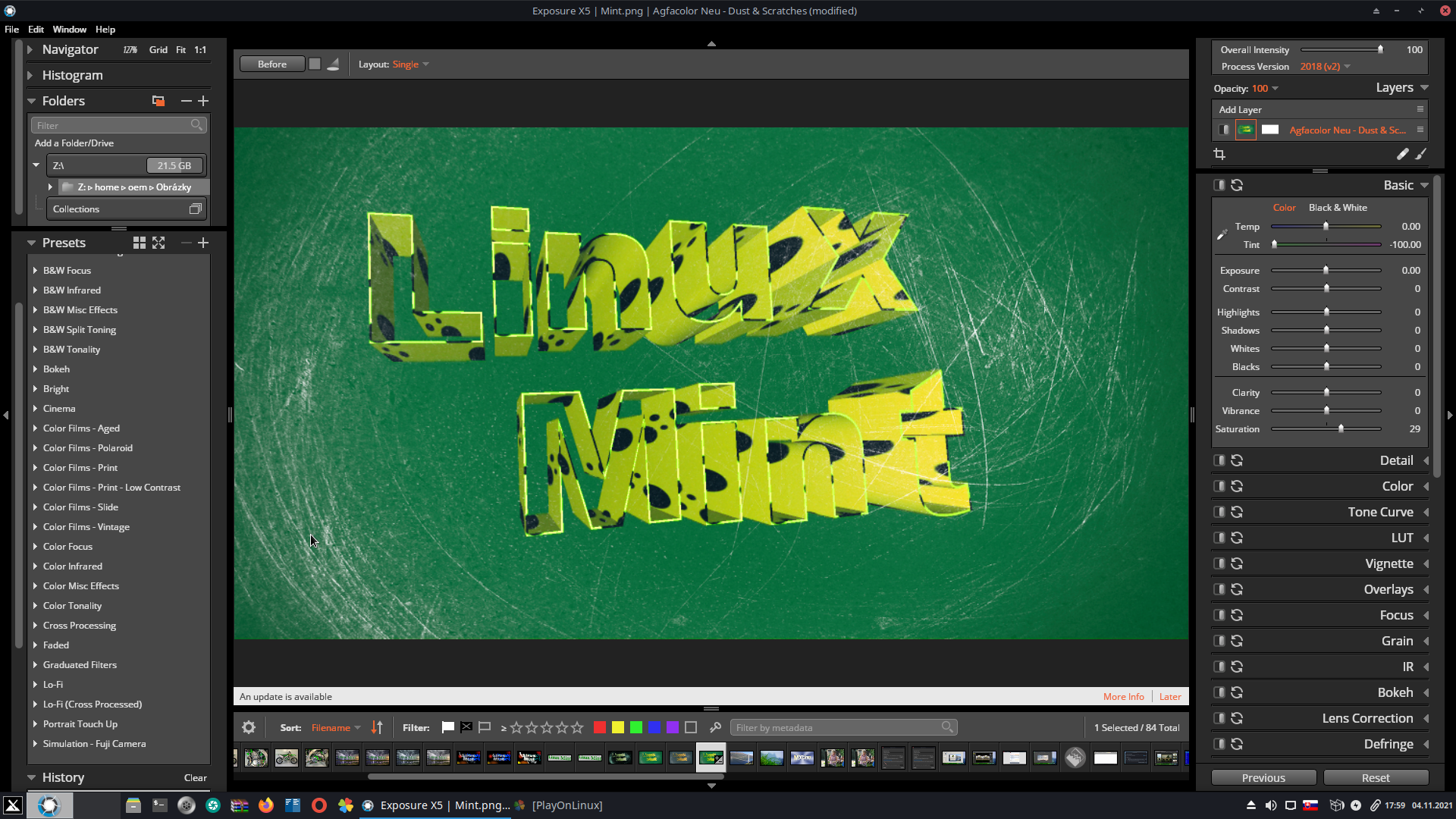The width and height of the screenshot is (1456, 819).
Task: Add a new folder with plus icon
Action: pyautogui.click(x=203, y=101)
